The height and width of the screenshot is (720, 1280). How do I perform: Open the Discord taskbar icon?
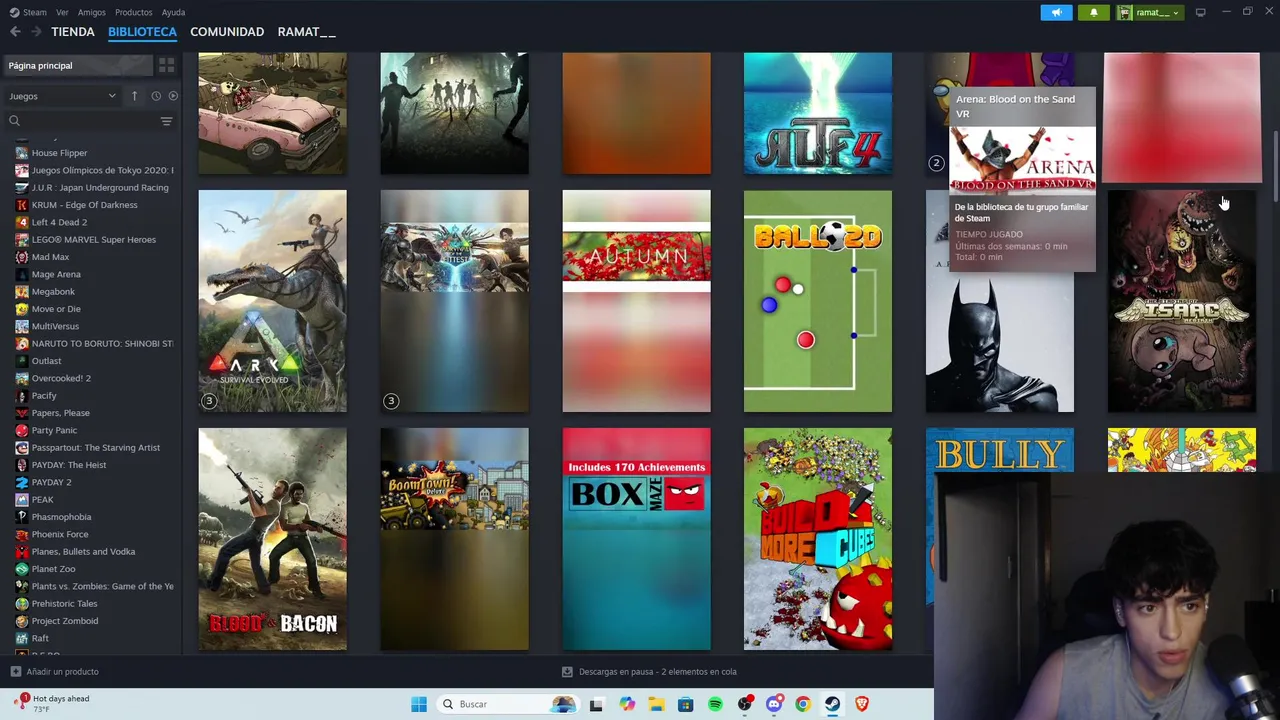tap(774, 704)
